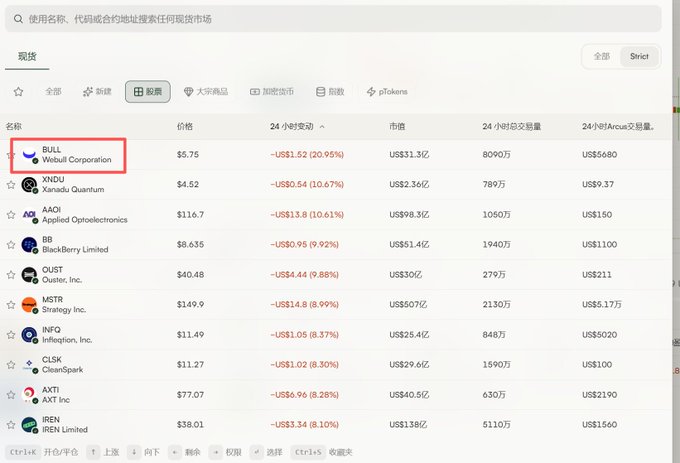Image resolution: width=680 pixels, height=463 pixels.
Task: Click the 5110万 volume cell
Action: (497, 425)
